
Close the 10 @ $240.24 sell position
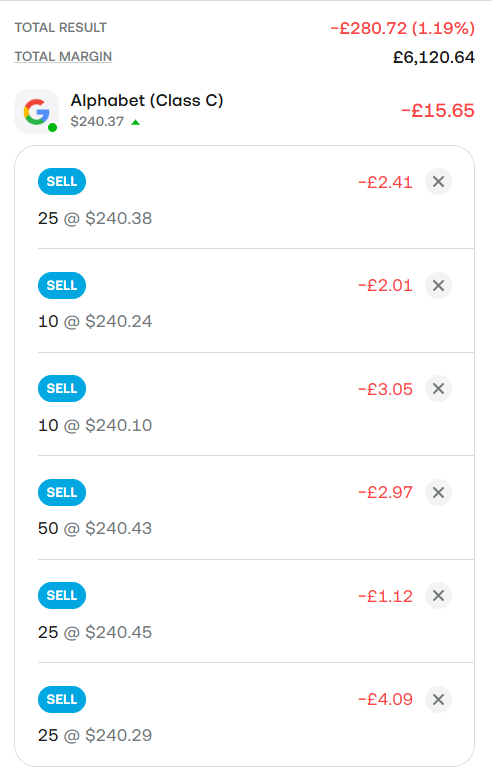point(438,286)
